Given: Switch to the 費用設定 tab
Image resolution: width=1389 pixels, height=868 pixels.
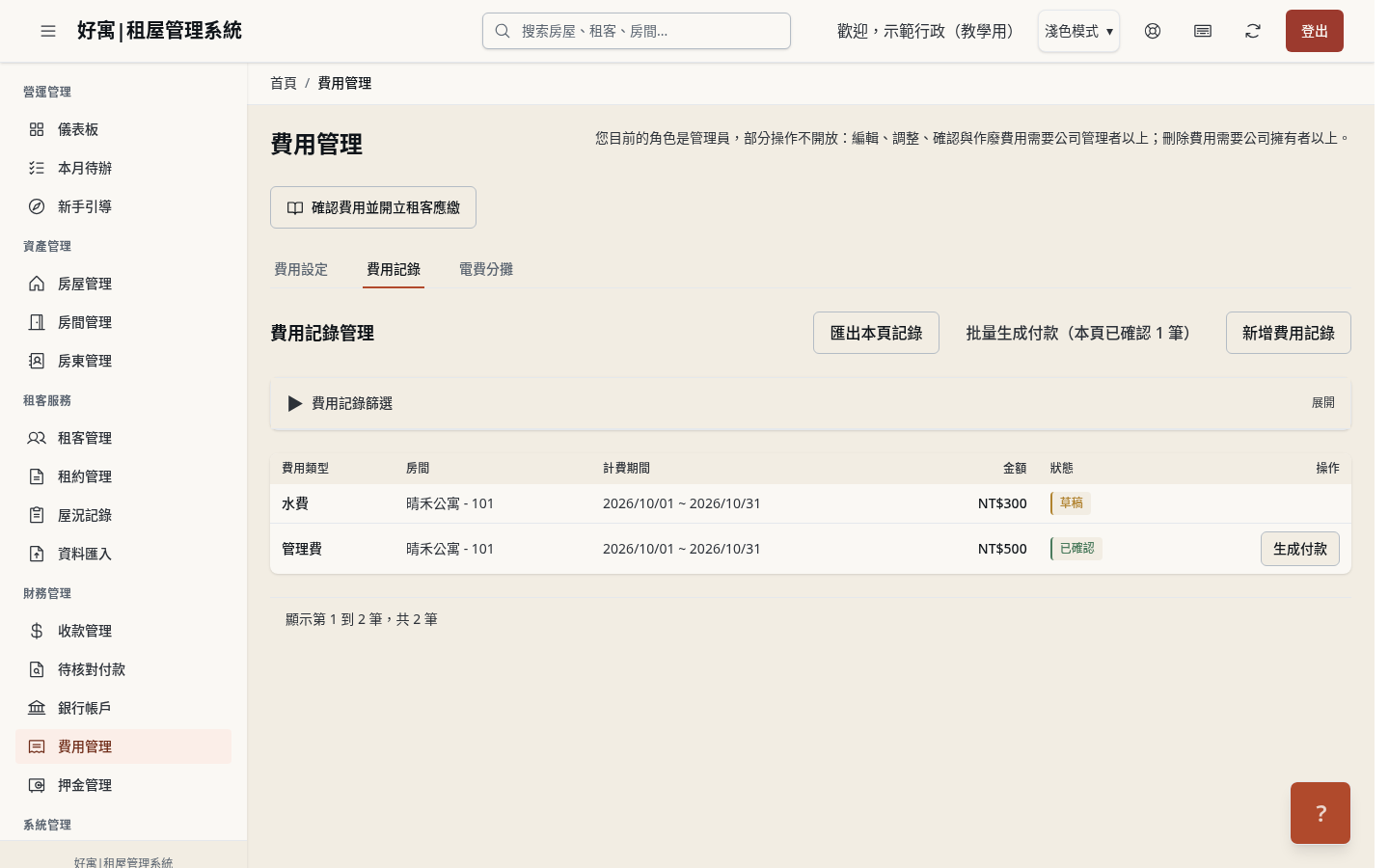Looking at the screenshot, I should pos(301,269).
